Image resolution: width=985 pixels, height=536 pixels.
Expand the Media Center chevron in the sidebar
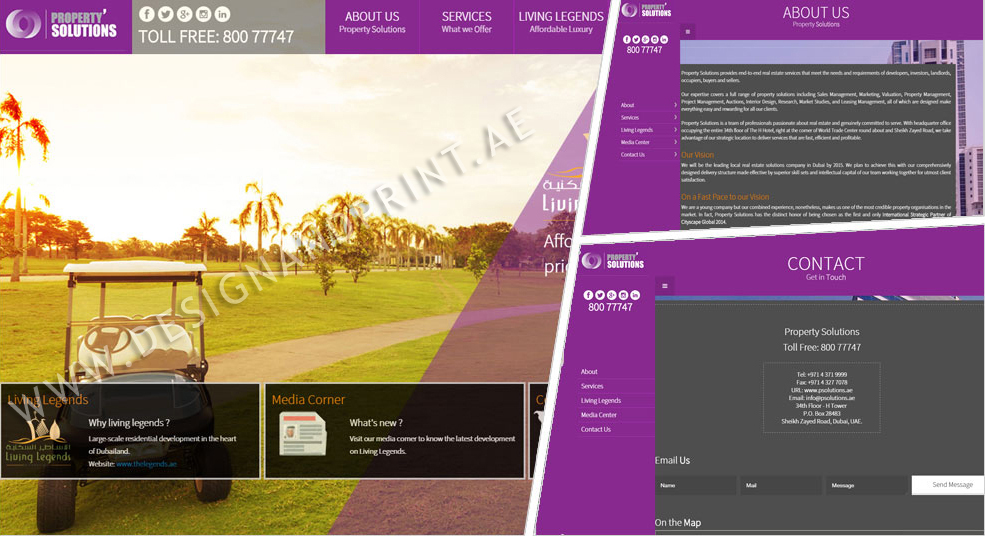click(x=675, y=143)
